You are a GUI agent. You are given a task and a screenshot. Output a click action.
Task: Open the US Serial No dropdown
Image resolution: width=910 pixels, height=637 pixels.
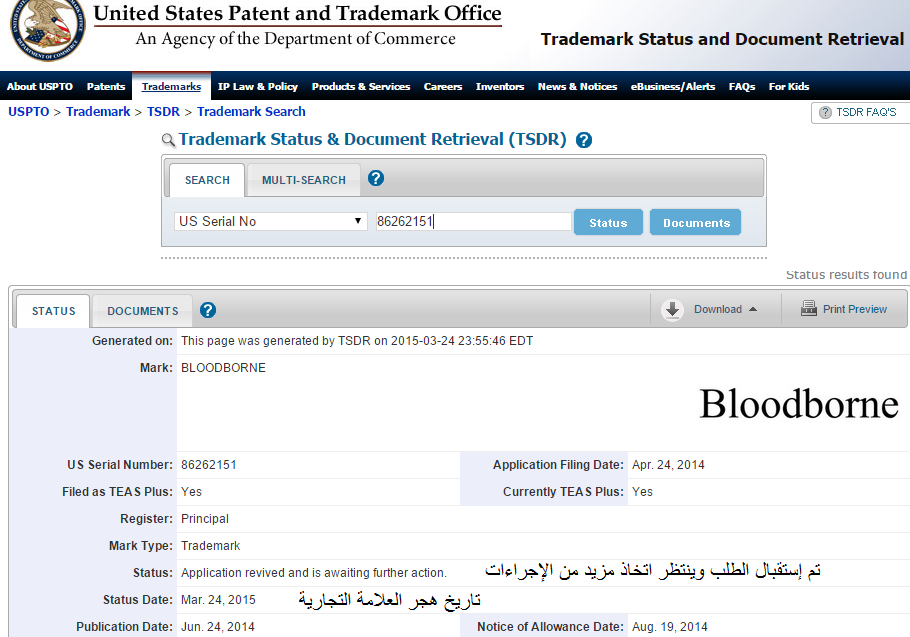(270, 221)
